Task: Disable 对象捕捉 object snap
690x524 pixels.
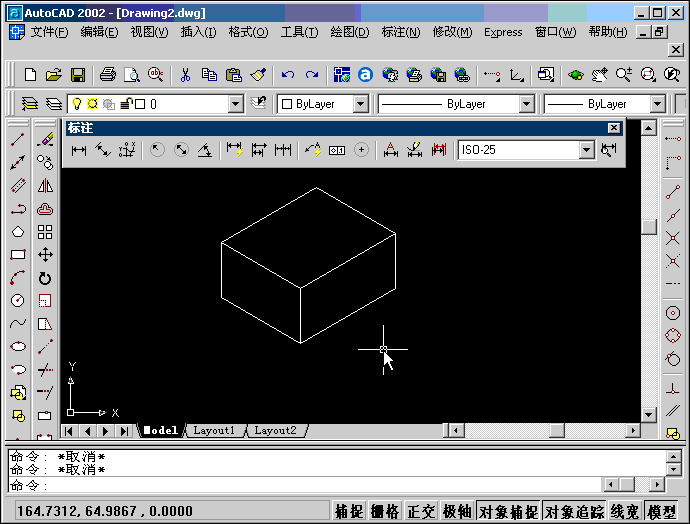Action: [509, 512]
